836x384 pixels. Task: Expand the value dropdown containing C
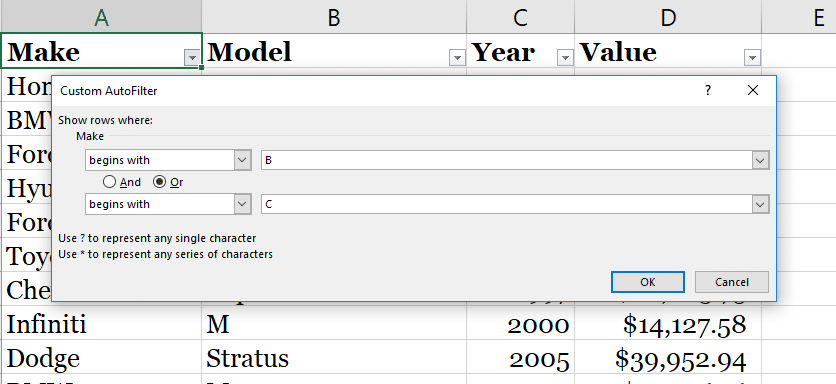click(760, 204)
